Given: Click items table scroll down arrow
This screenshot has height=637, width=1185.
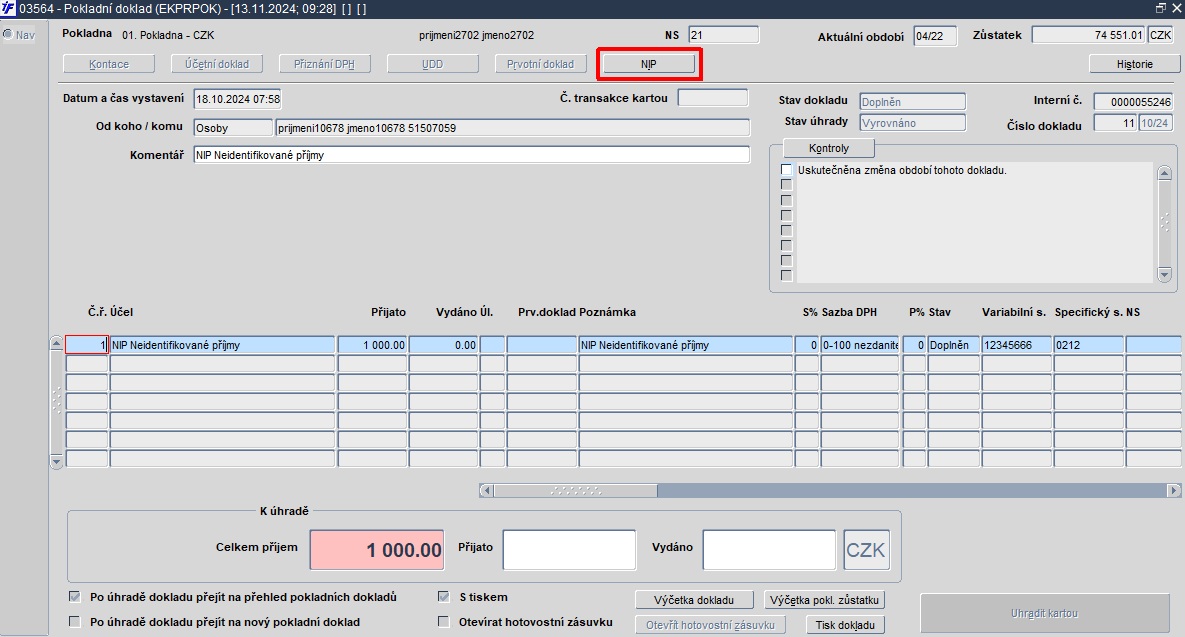Looking at the screenshot, I should pyautogui.click(x=56, y=461).
